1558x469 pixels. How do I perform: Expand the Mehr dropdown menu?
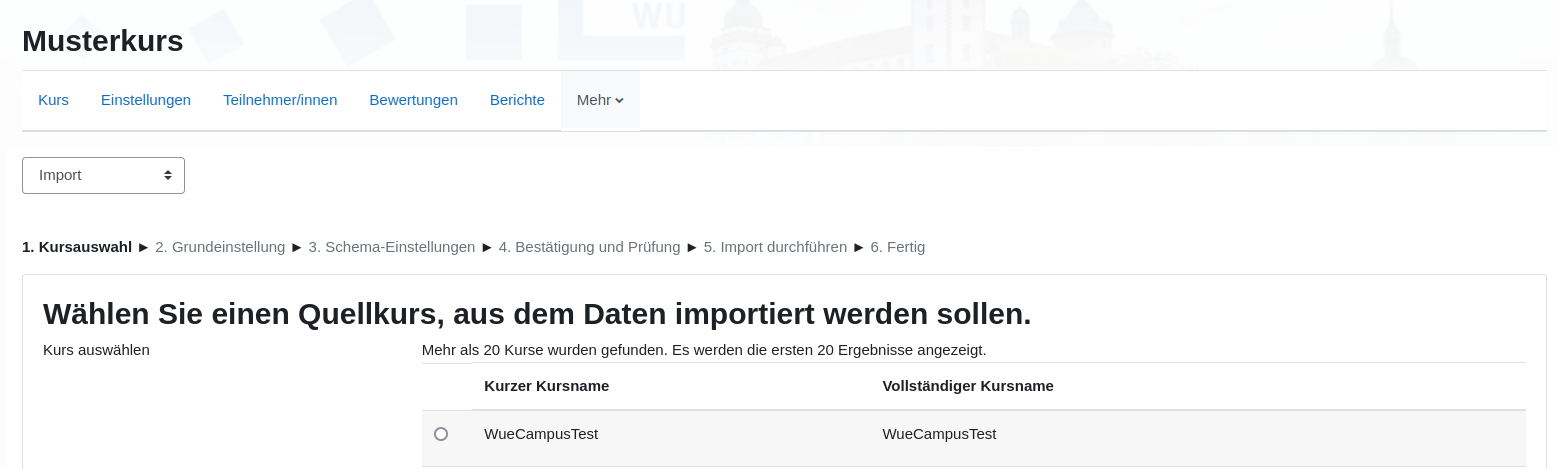[x=600, y=100]
